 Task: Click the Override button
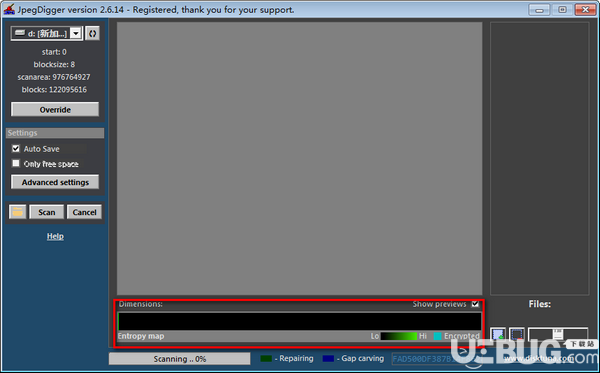pos(55,109)
